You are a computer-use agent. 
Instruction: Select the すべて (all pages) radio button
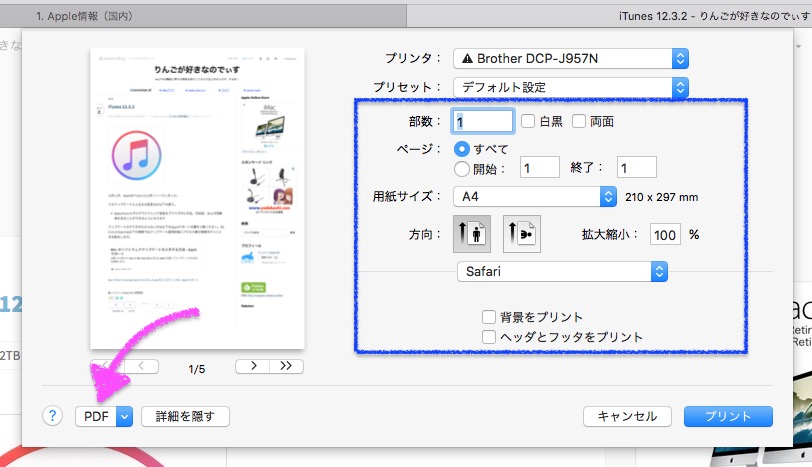[x=461, y=149]
